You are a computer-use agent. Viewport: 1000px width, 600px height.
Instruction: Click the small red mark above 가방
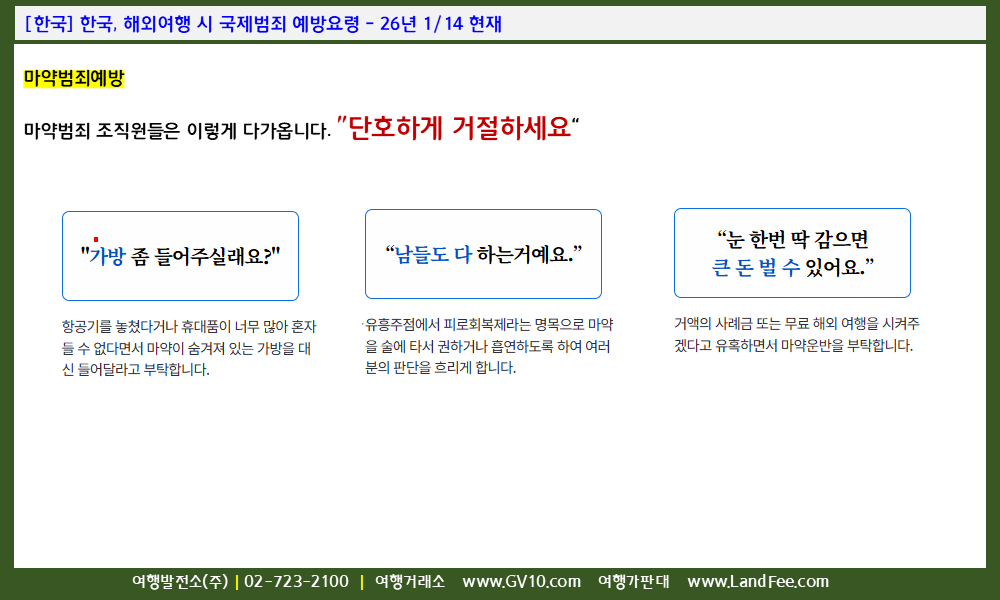(x=95, y=239)
